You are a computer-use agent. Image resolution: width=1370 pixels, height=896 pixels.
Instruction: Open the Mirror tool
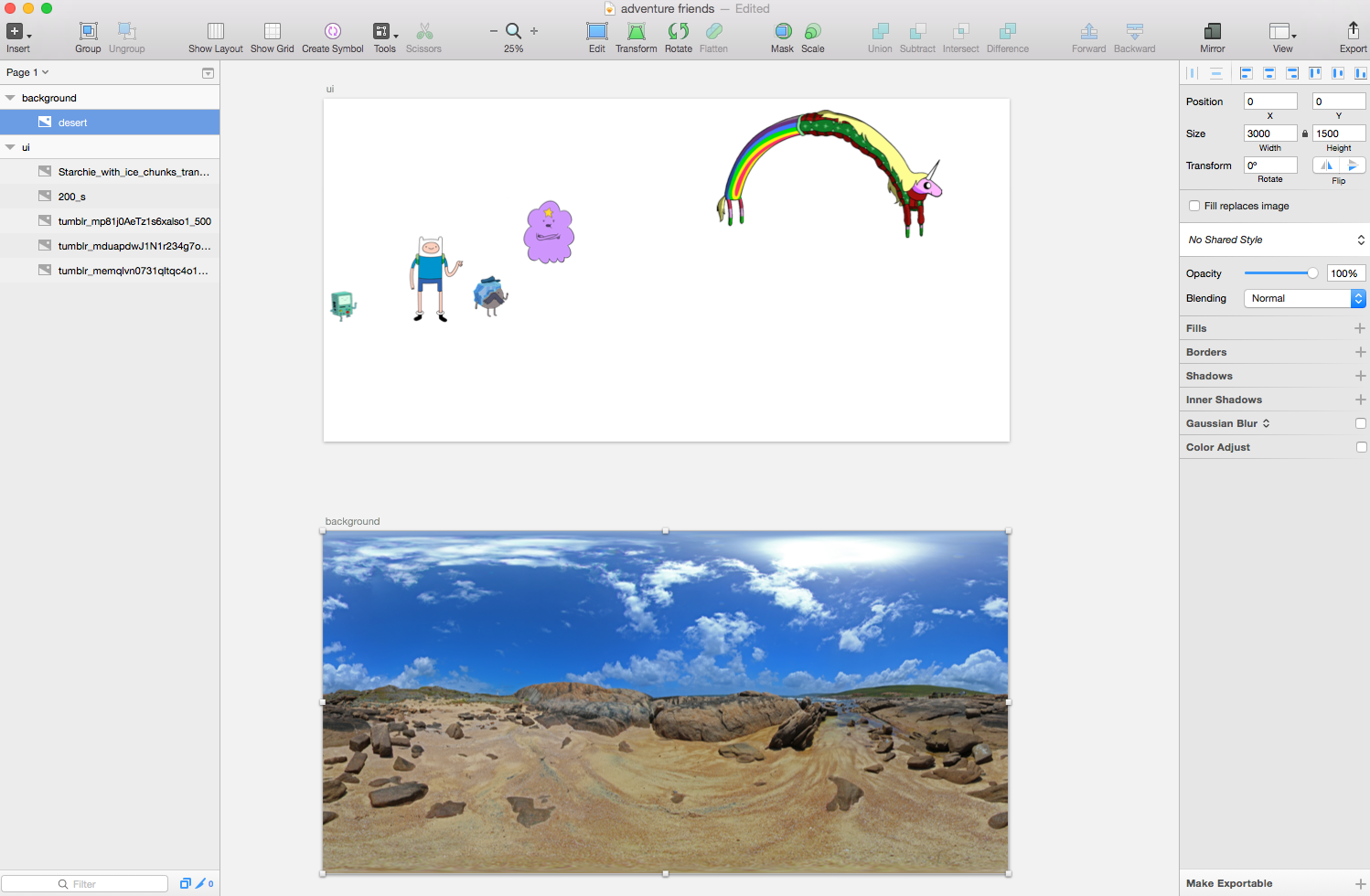[x=1213, y=31]
